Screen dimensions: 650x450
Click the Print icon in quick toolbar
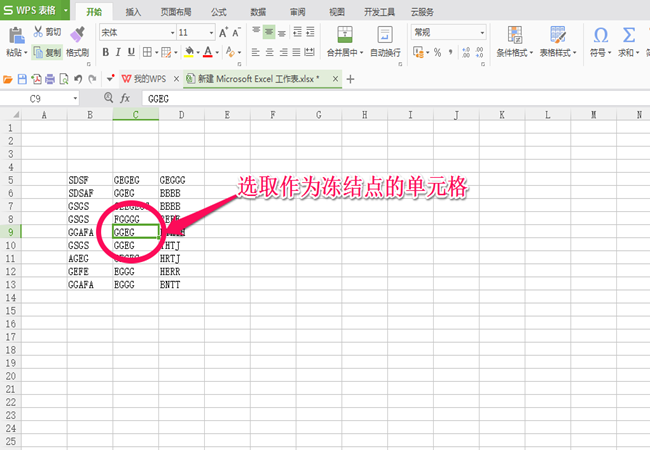[50, 79]
